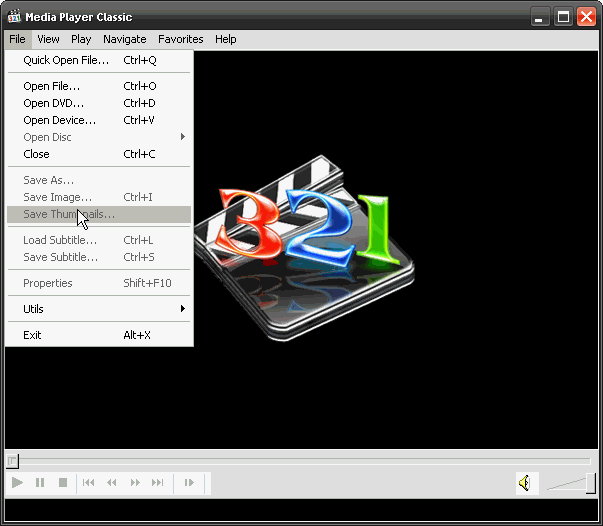This screenshot has height=526, width=603.
Task: Click the seek bar thumb
Action: coord(12,461)
